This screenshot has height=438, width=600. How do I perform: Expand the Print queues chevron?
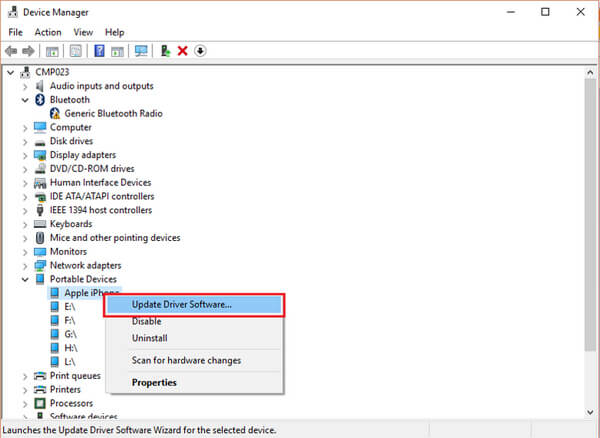(x=25, y=376)
